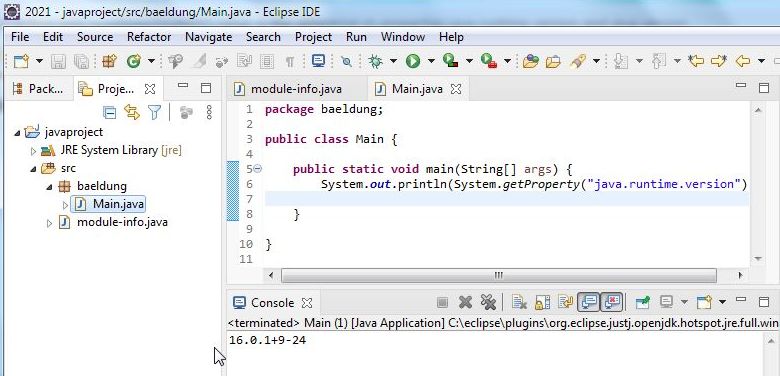780x376 pixels.
Task: Remove Launch with console X icon
Action: (x=465, y=302)
